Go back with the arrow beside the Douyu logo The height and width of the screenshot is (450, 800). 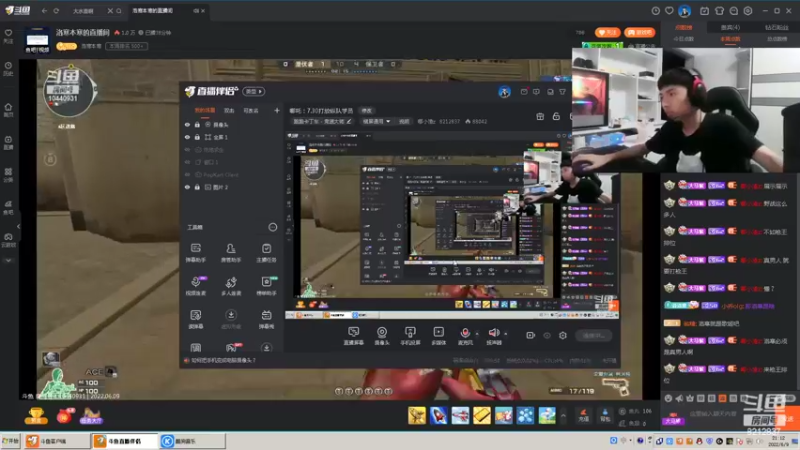point(44,11)
